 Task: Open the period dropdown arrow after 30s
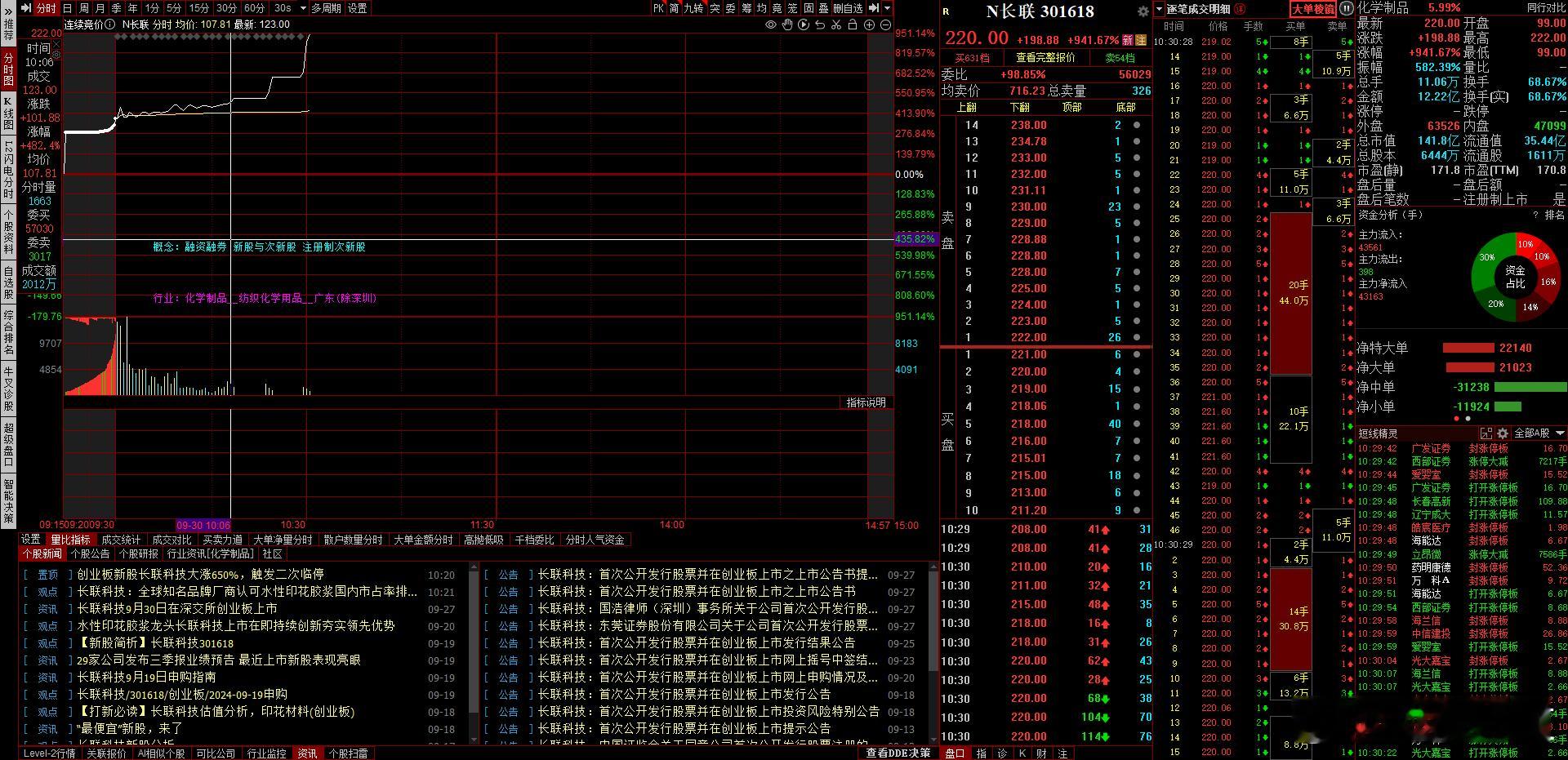point(303,8)
